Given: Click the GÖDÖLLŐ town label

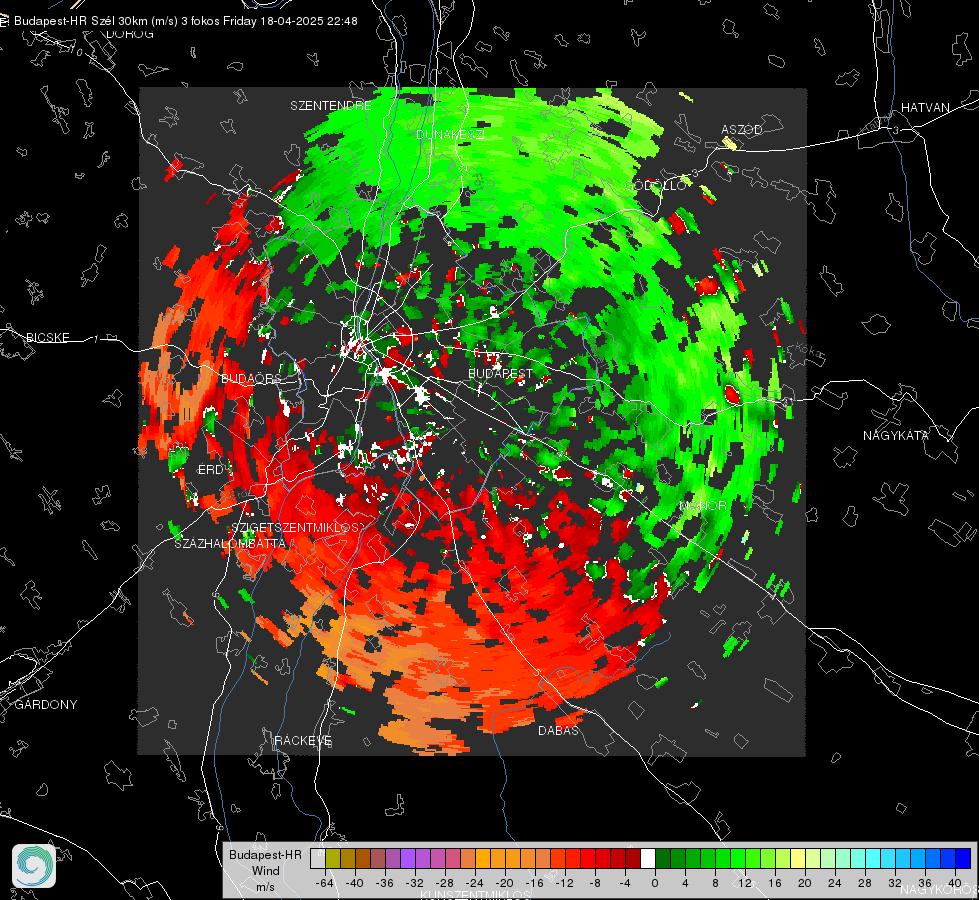Looking at the screenshot, I should (656, 186).
